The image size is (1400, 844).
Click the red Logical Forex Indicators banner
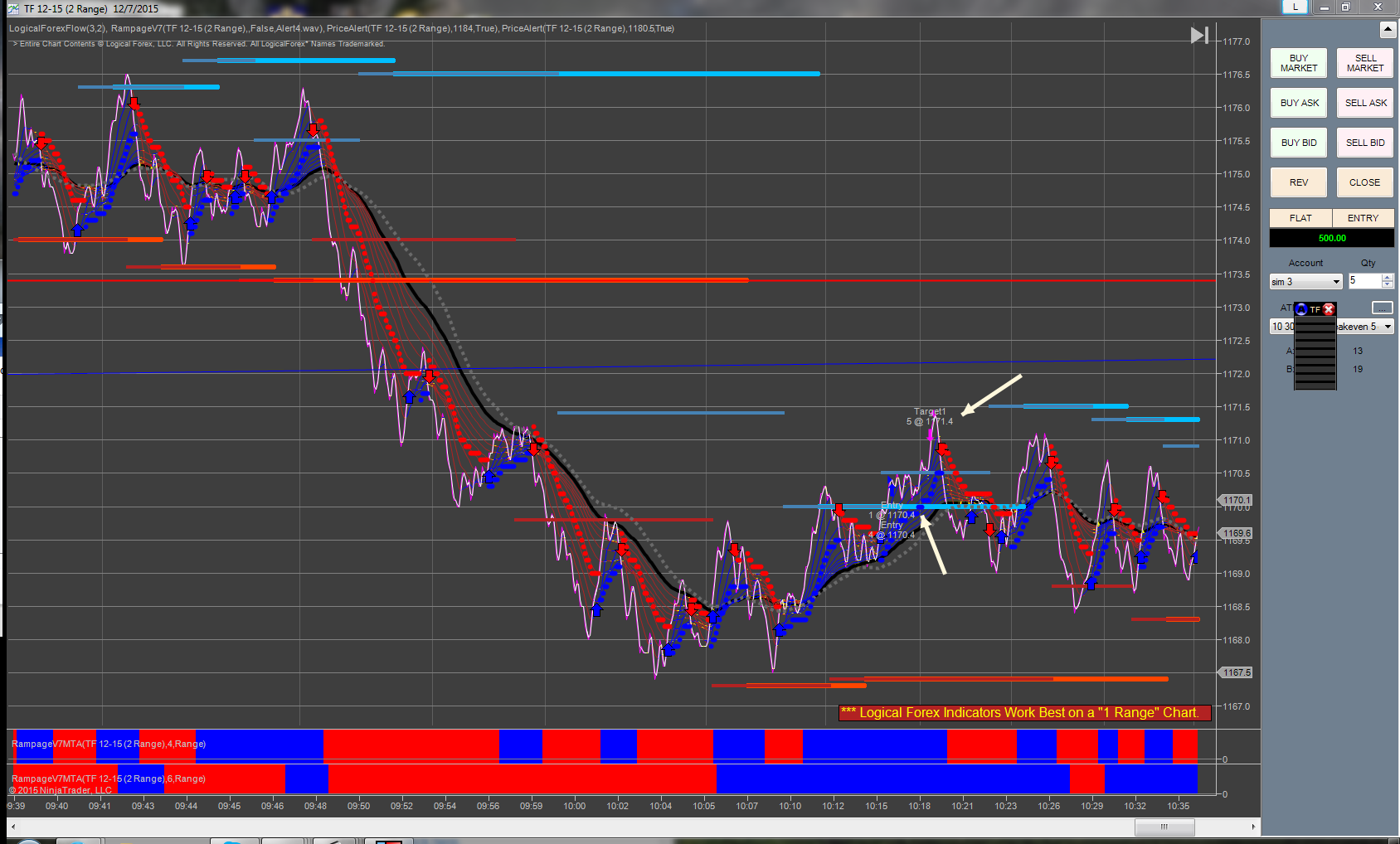1024,713
